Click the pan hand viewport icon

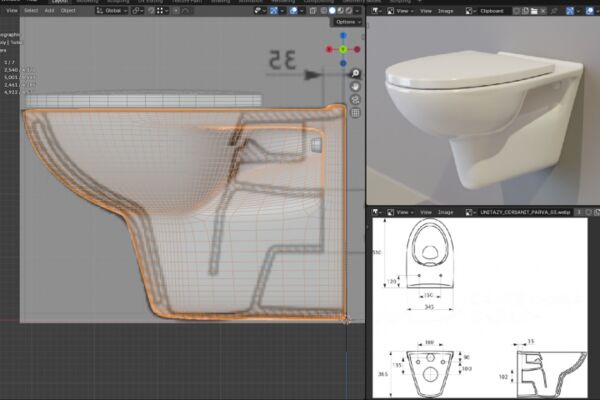click(355, 87)
